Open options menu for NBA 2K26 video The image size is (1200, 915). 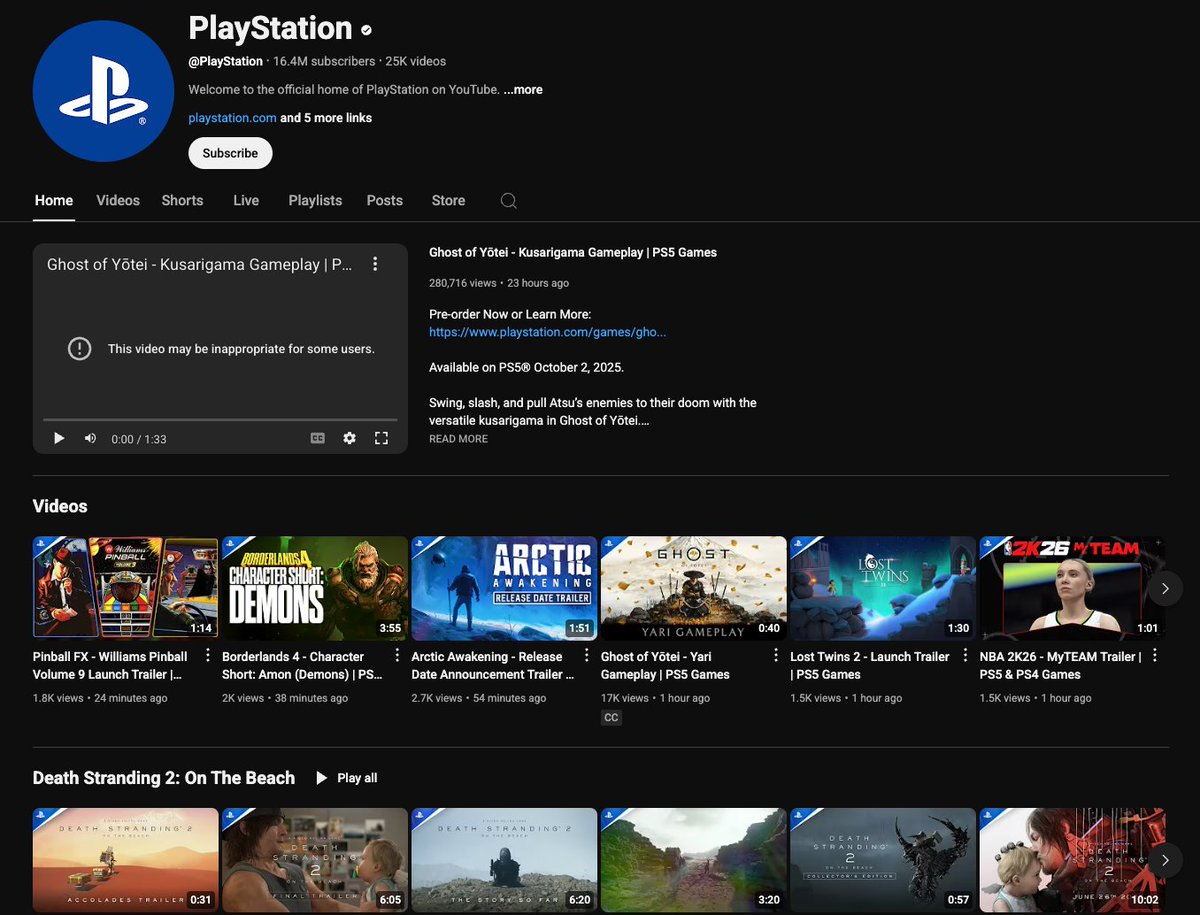pos(1155,656)
